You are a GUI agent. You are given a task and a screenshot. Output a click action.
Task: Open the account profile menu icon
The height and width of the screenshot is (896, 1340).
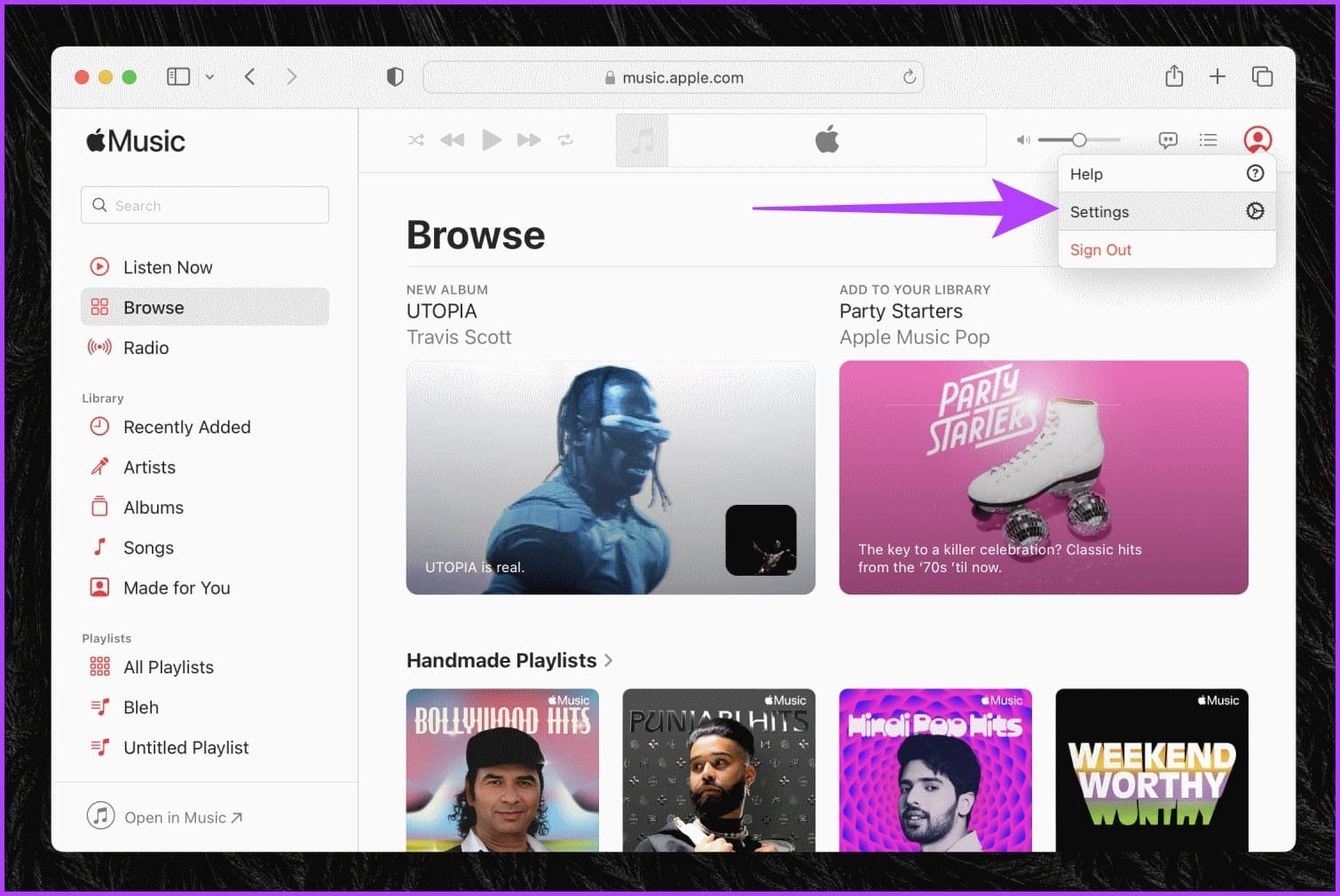pos(1257,139)
